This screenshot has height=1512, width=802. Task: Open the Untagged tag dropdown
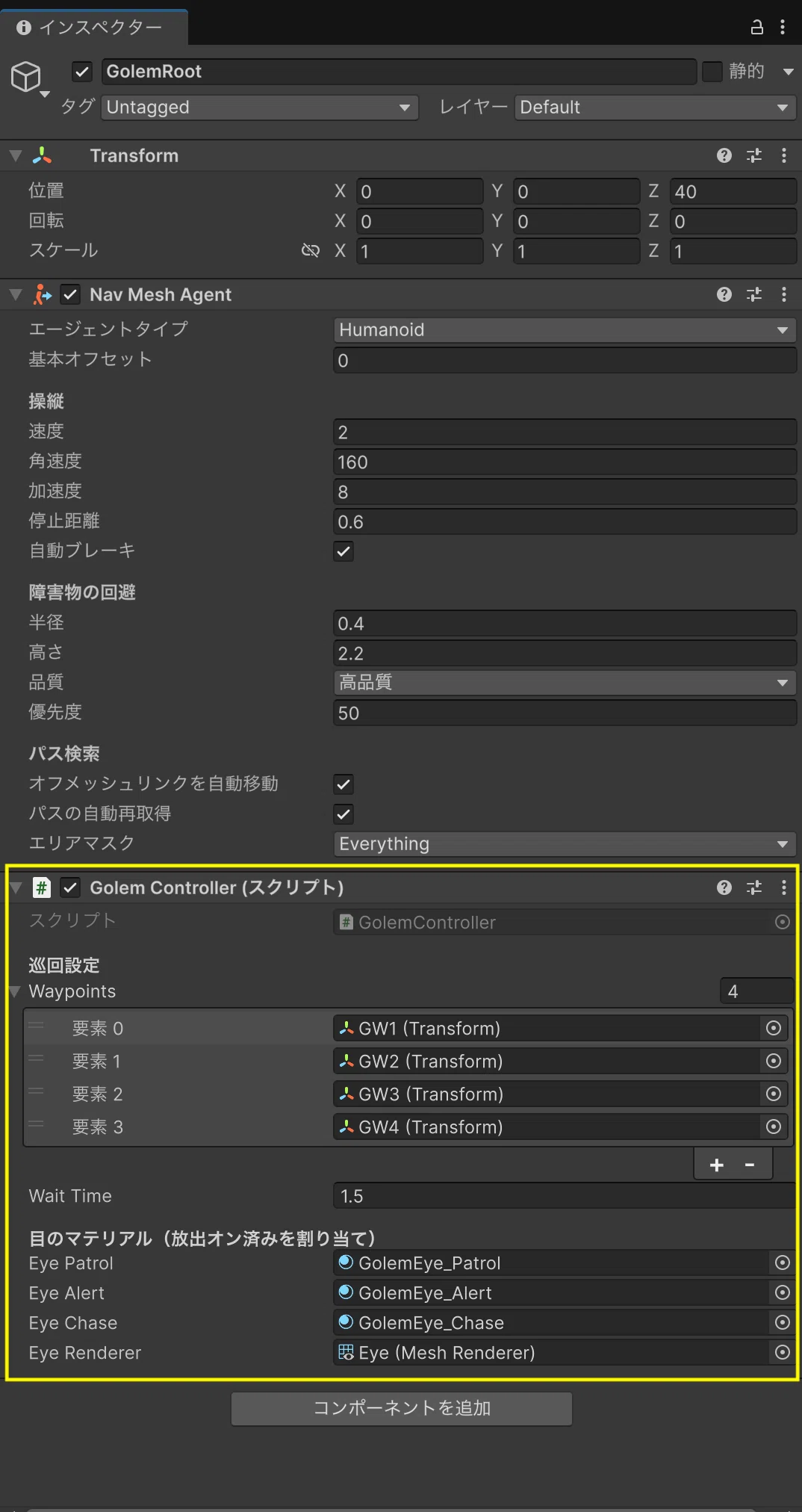(x=260, y=108)
